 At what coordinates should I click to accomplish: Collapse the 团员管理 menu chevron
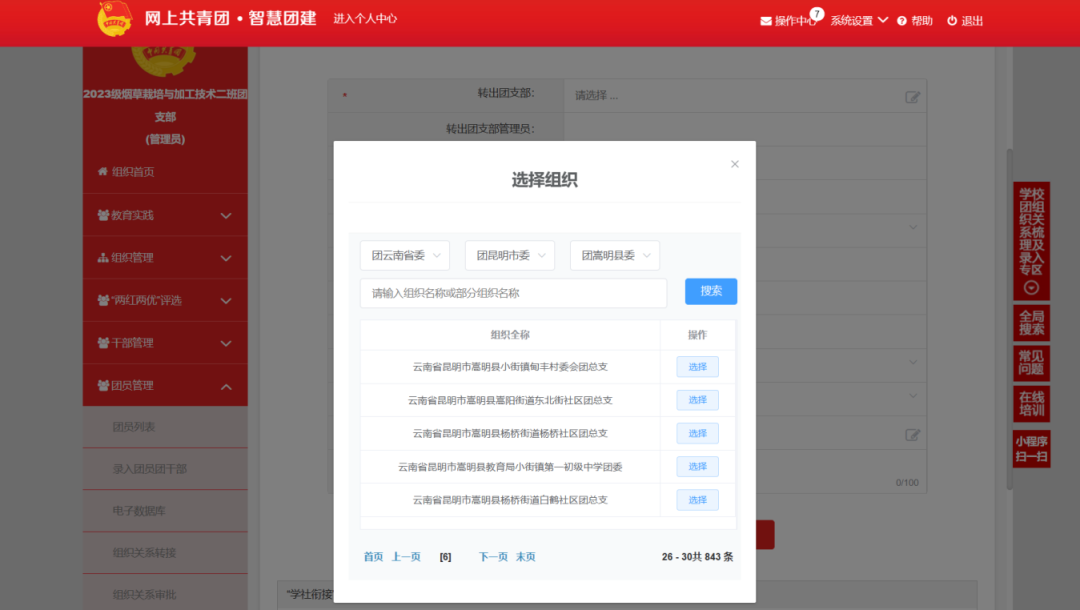(x=226, y=387)
